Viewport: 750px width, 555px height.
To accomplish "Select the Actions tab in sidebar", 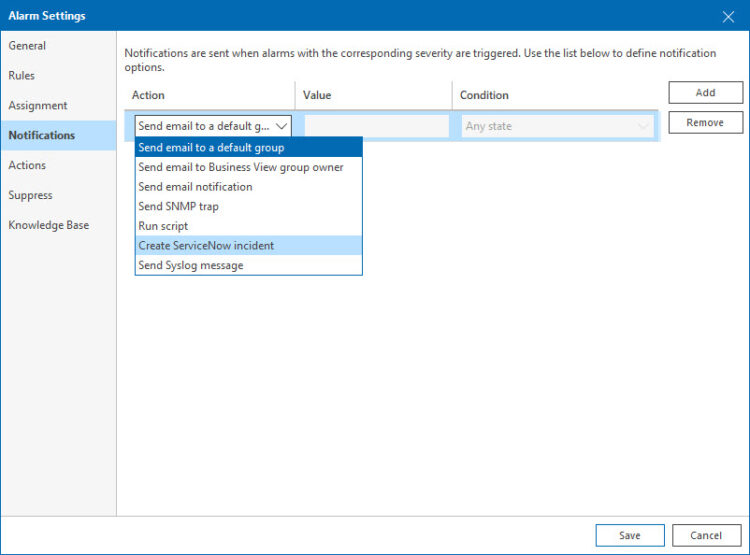I will tap(27, 166).
